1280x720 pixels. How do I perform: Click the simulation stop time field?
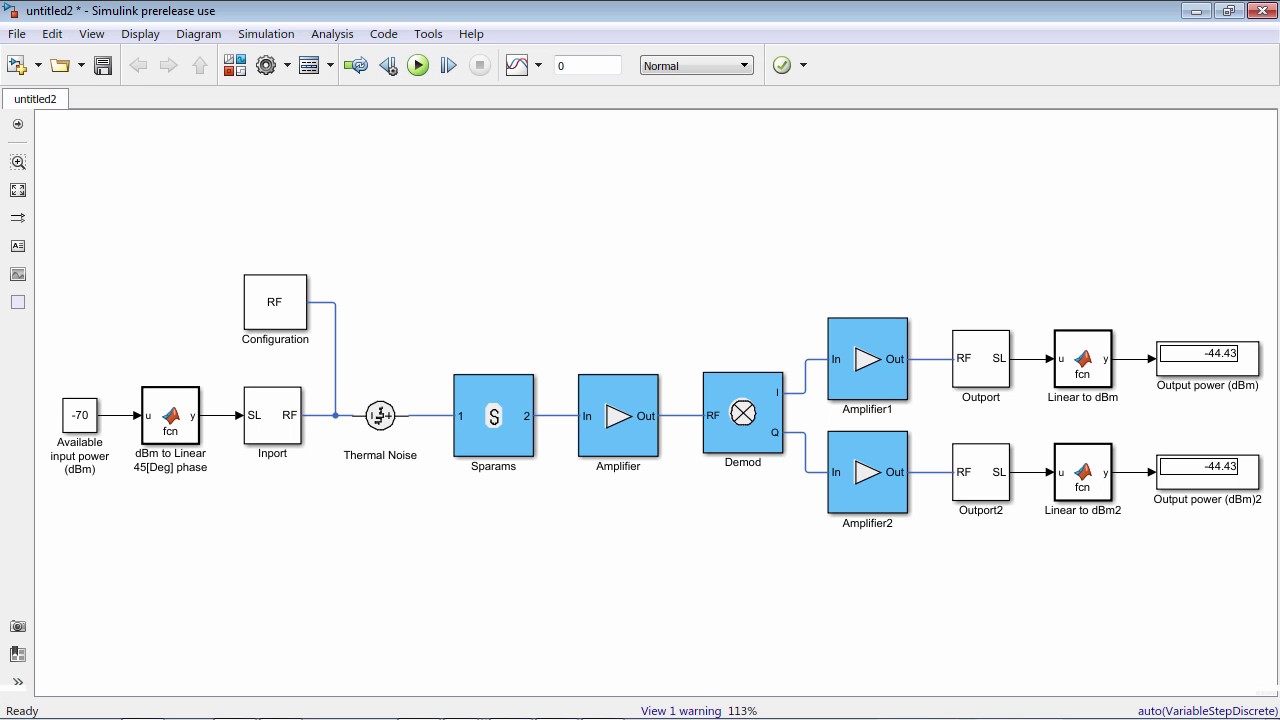click(588, 65)
